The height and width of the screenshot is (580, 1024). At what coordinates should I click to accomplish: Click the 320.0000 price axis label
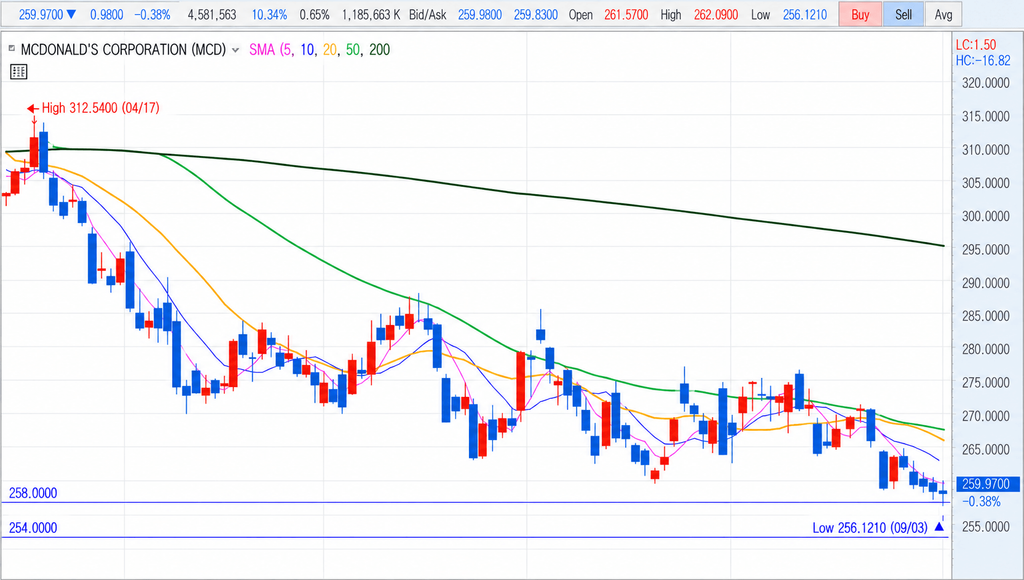coord(985,83)
